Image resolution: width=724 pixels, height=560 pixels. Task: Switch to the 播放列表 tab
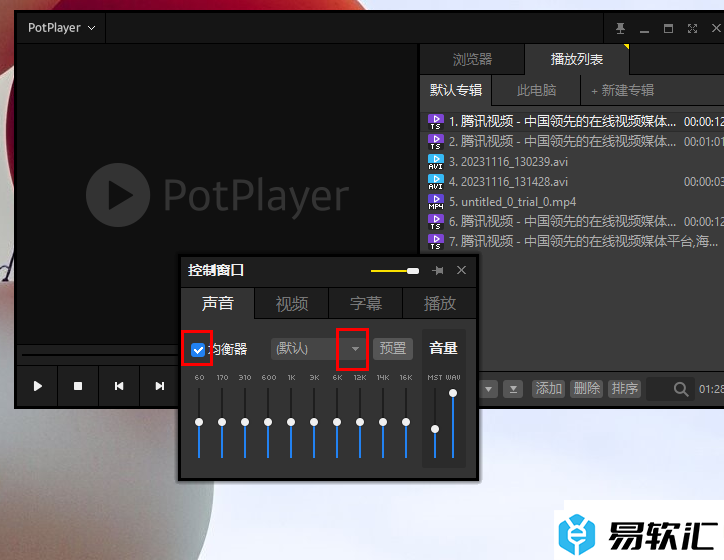(577, 59)
